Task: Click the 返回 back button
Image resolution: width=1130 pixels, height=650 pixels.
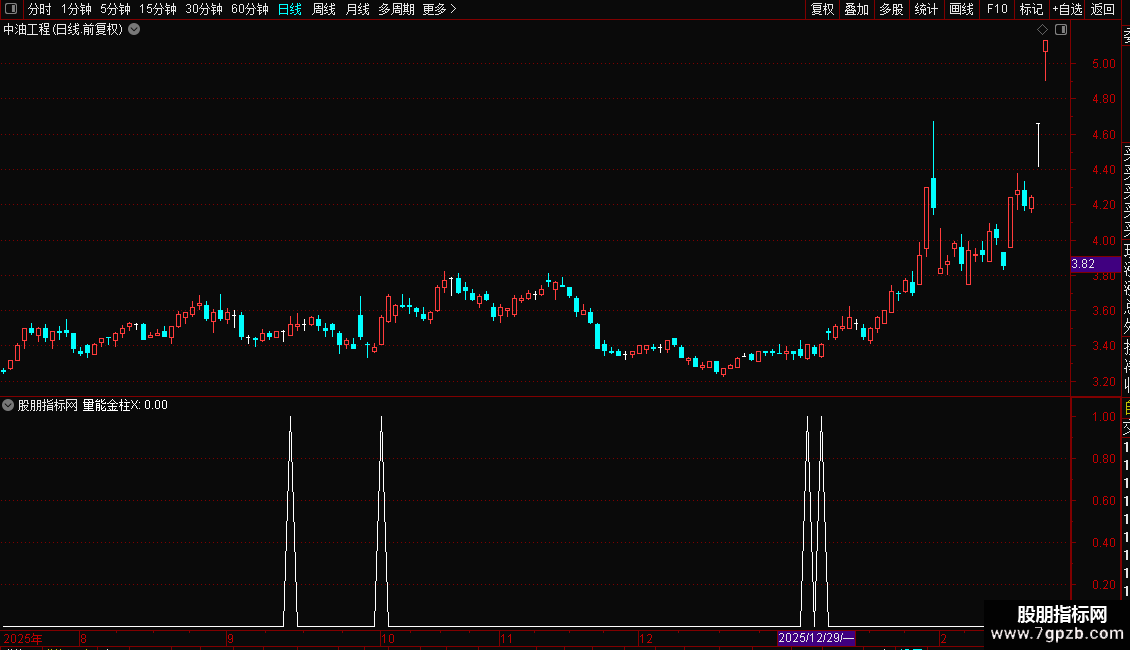Action: pos(1103,9)
